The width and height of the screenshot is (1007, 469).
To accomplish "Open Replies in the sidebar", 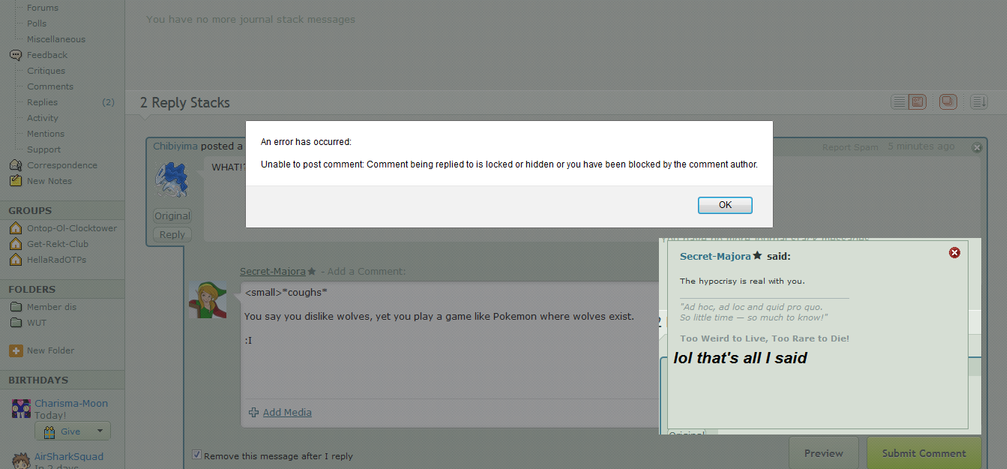I will tap(42, 102).
